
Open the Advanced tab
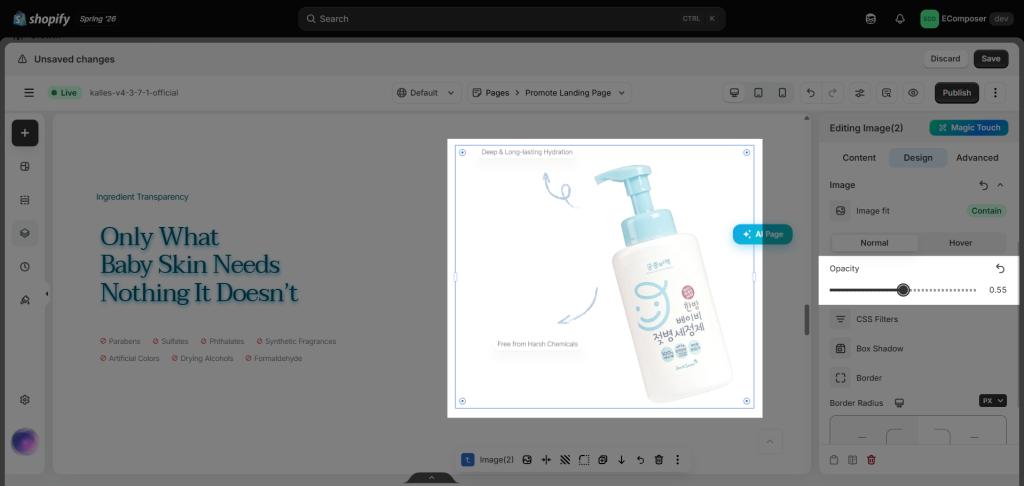(x=977, y=157)
